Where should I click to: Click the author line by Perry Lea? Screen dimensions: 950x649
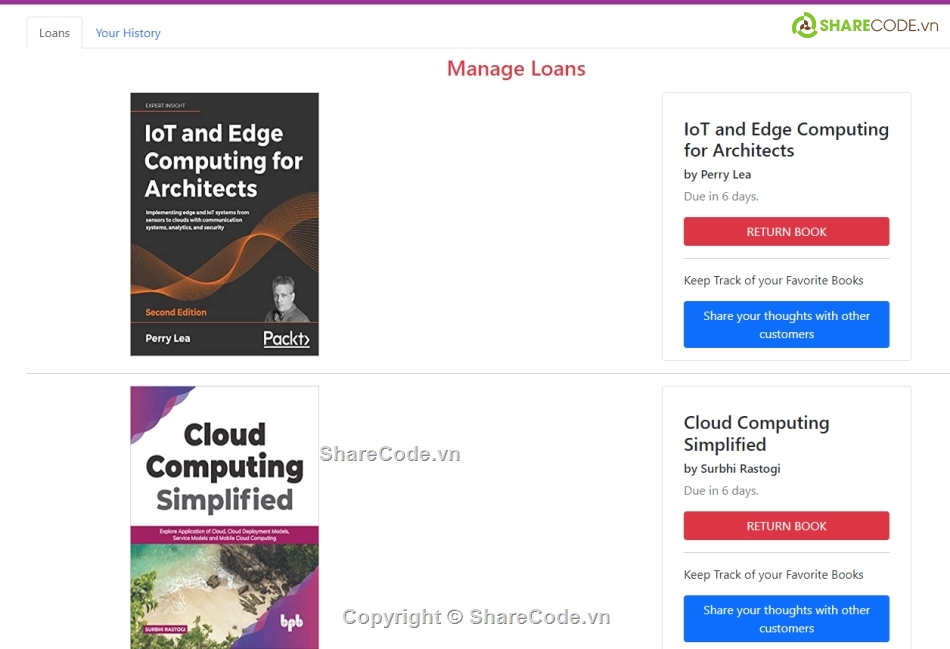(717, 175)
